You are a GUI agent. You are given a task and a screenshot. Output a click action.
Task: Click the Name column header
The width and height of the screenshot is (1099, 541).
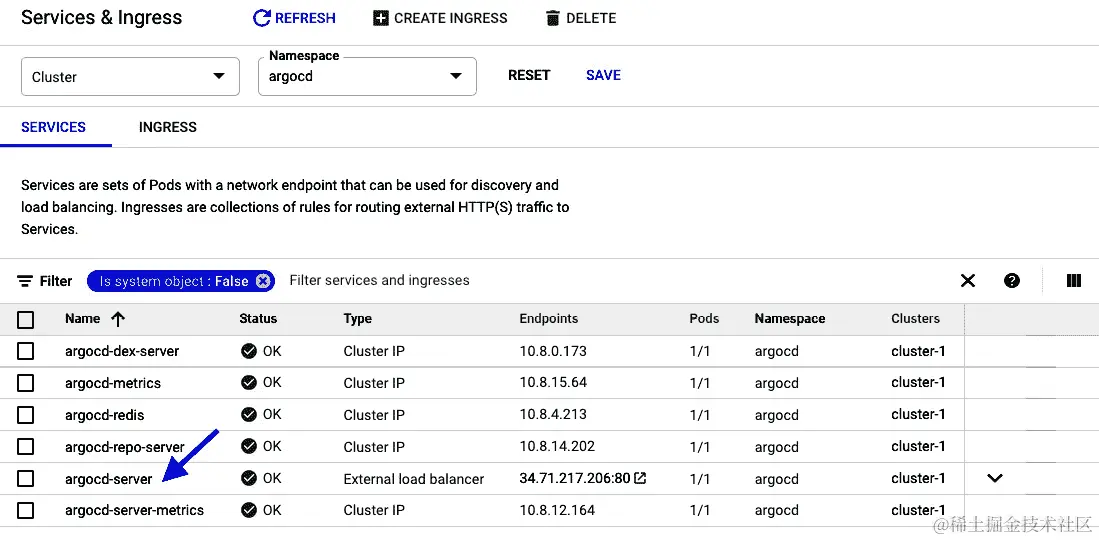[83, 319]
